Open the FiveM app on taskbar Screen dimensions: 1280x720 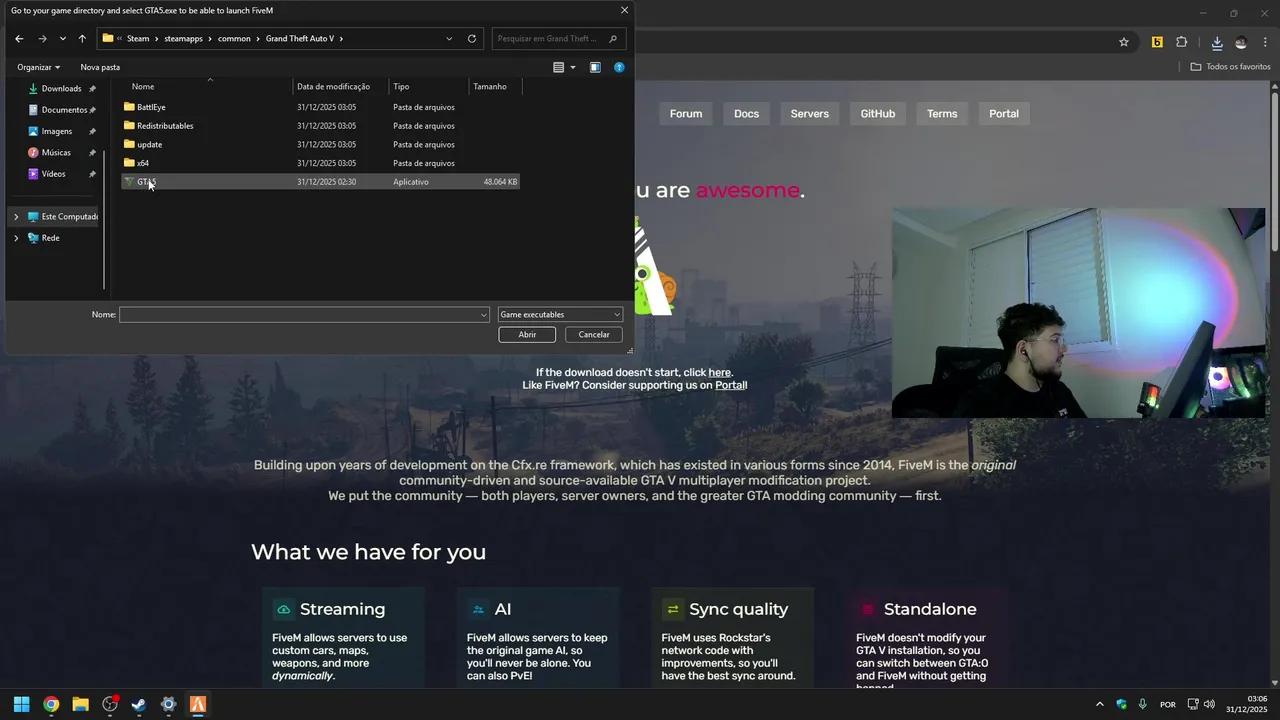tap(198, 704)
